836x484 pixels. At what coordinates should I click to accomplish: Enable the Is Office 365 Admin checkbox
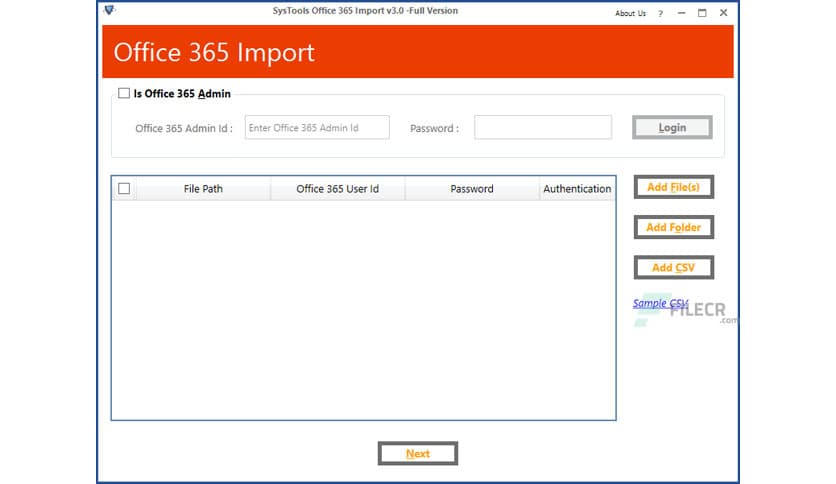coord(124,93)
